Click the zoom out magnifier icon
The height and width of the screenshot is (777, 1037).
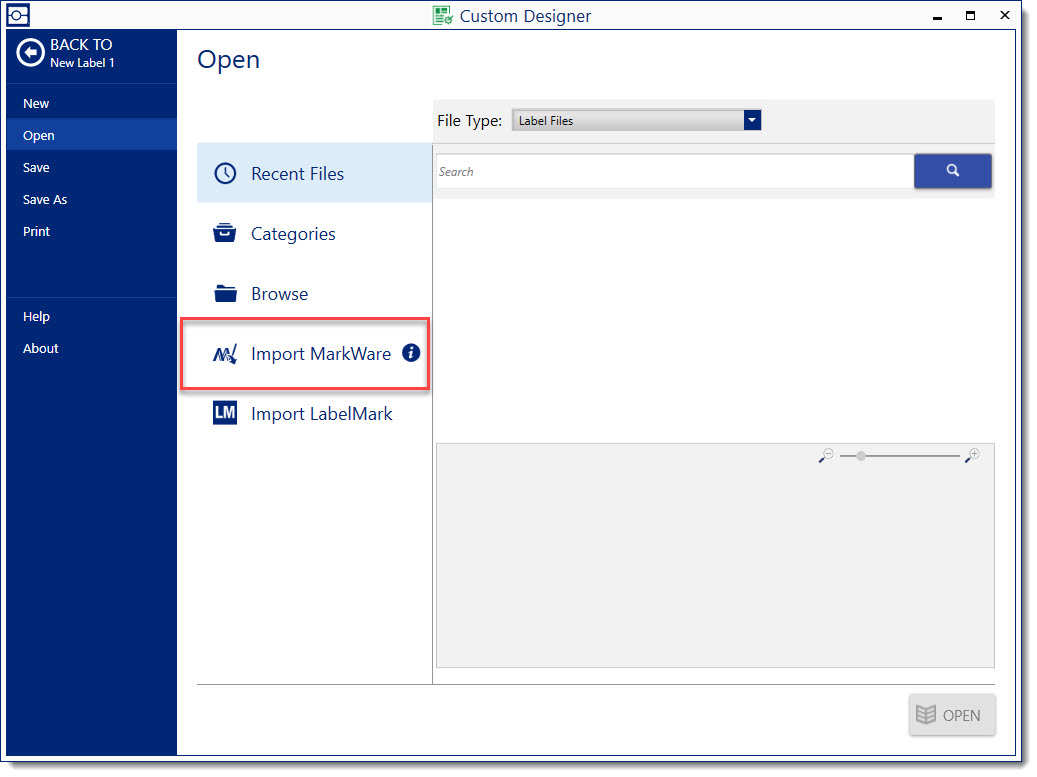pyautogui.click(x=826, y=456)
